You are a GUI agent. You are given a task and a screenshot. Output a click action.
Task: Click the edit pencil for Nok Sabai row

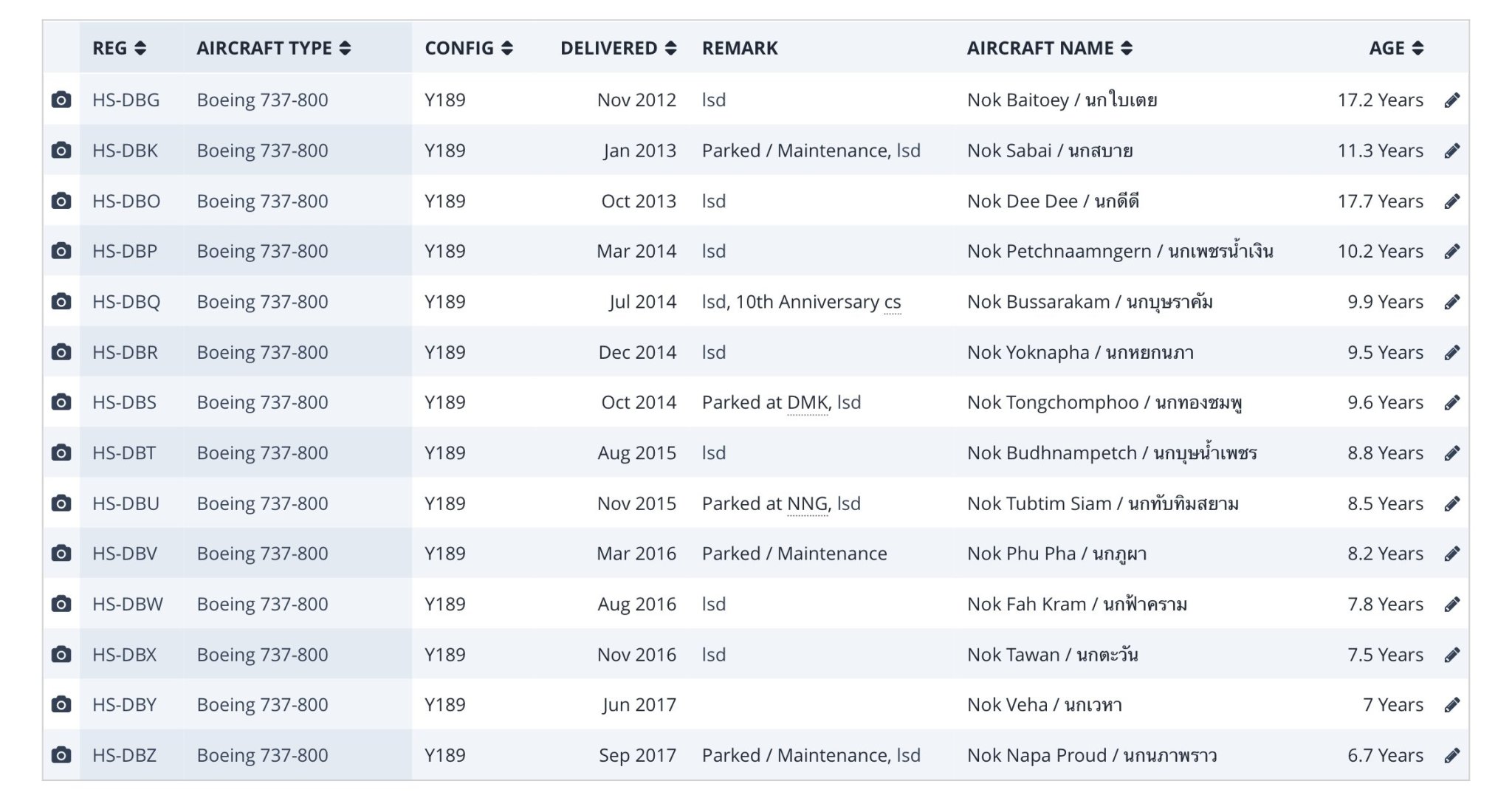click(x=1451, y=151)
